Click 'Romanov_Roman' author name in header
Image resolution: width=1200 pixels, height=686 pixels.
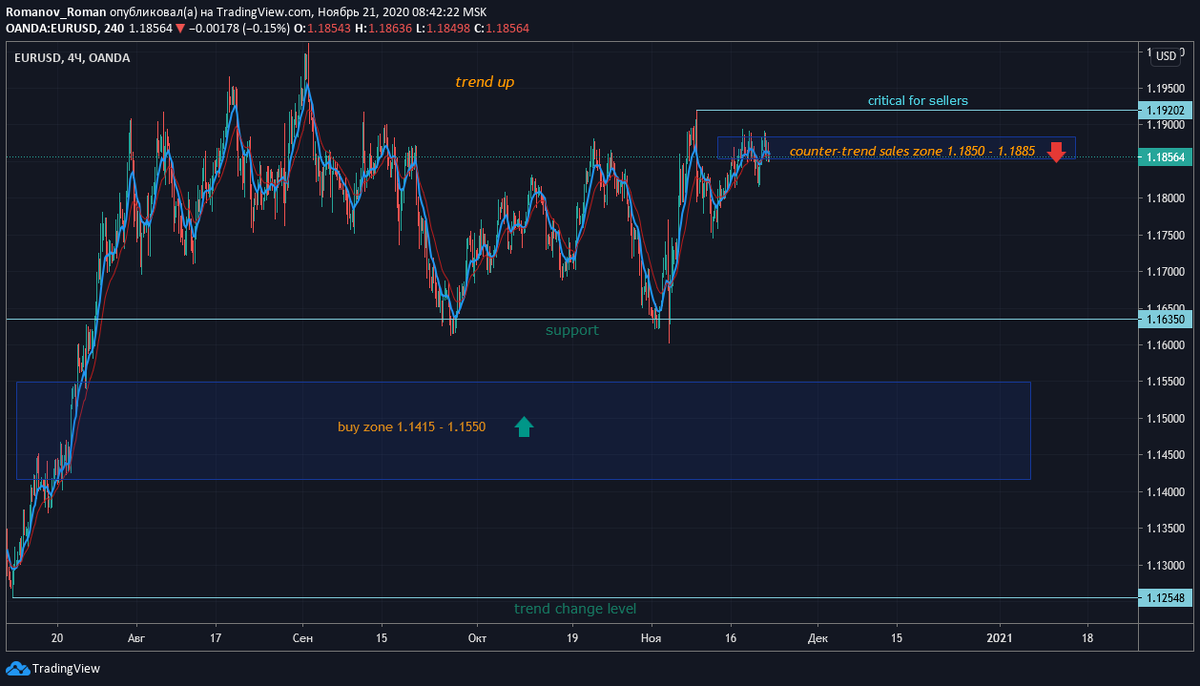coord(56,12)
